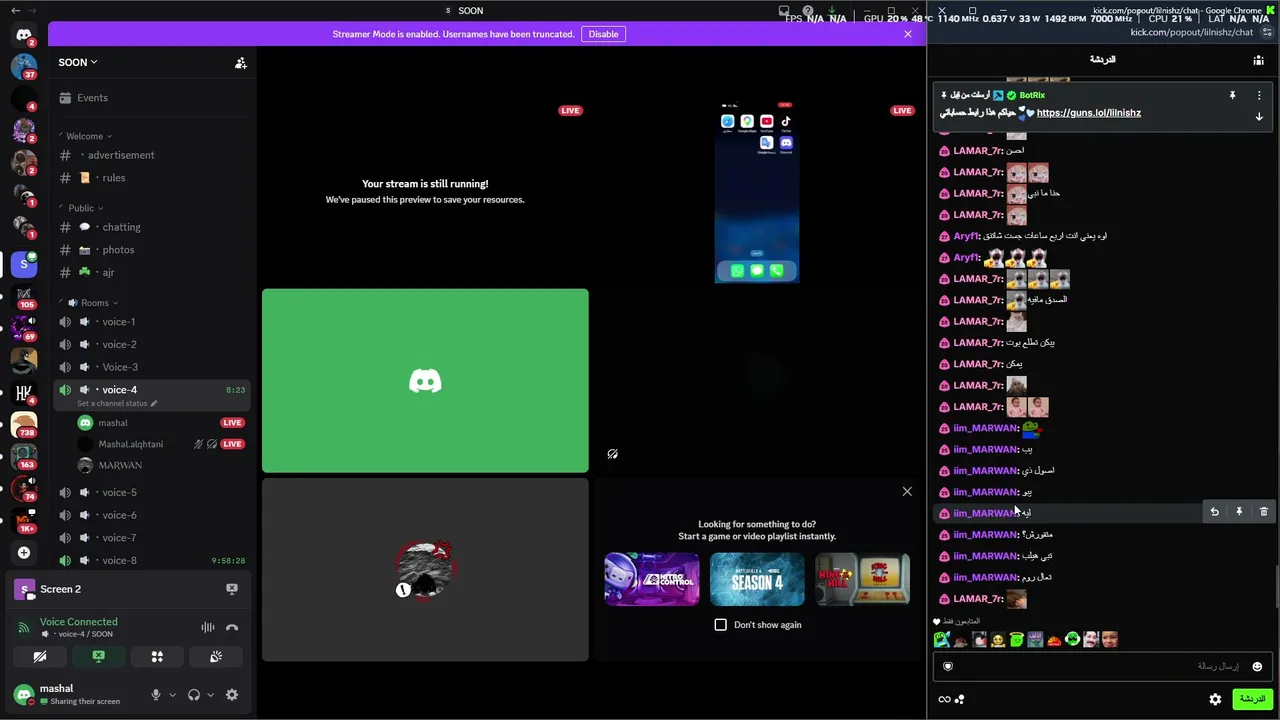Stop sharing Screen 2 stream icon
The height and width of the screenshot is (720, 1280).
coord(232,589)
